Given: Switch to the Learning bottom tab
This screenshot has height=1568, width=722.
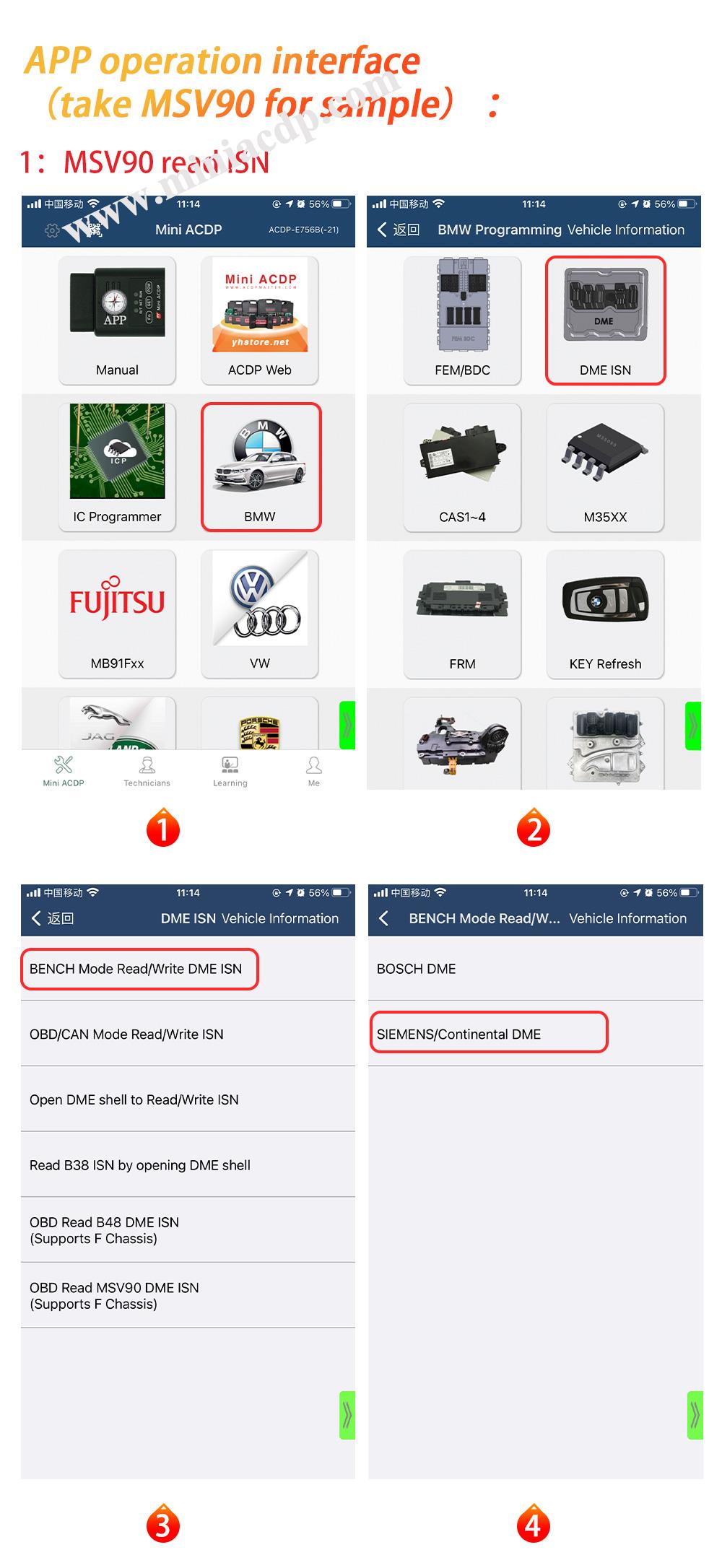Looking at the screenshot, I should tap(230, 772).
